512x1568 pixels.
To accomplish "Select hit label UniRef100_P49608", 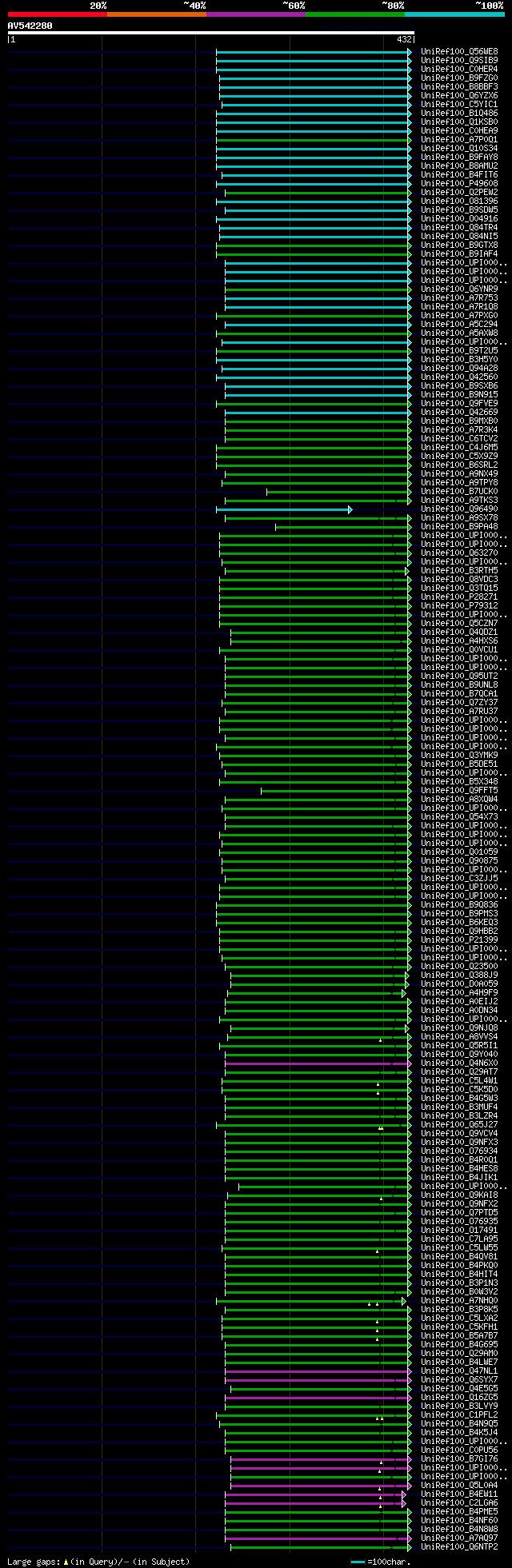I will [459, 184].
